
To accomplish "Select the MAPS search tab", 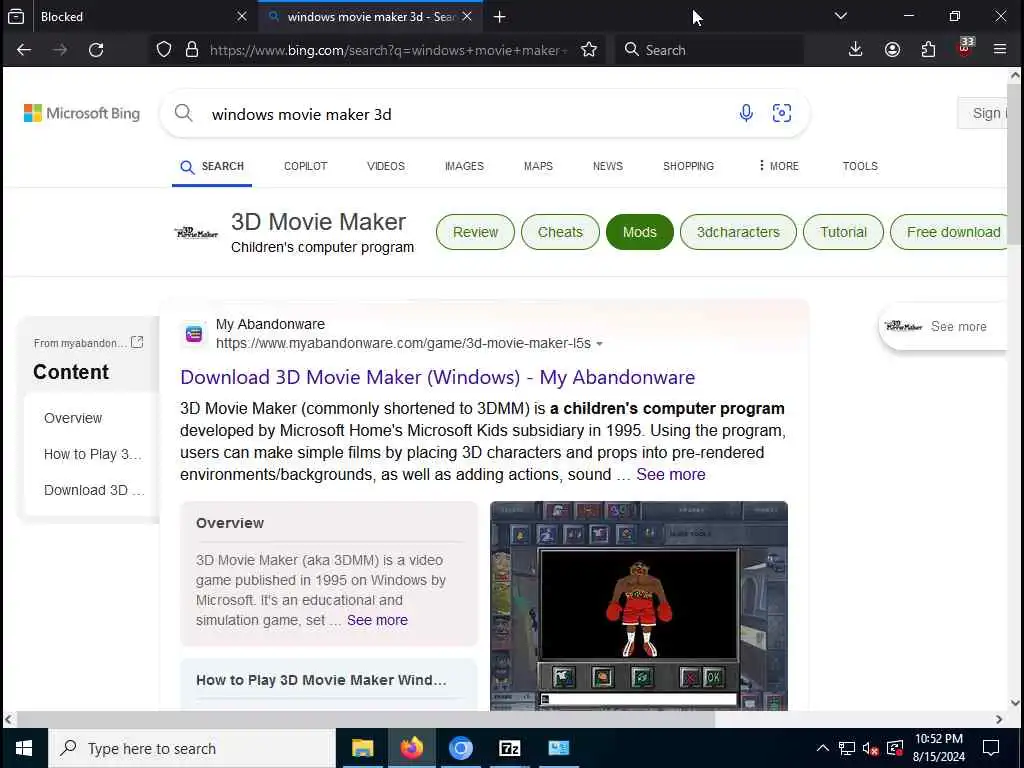I will [538, 167].
